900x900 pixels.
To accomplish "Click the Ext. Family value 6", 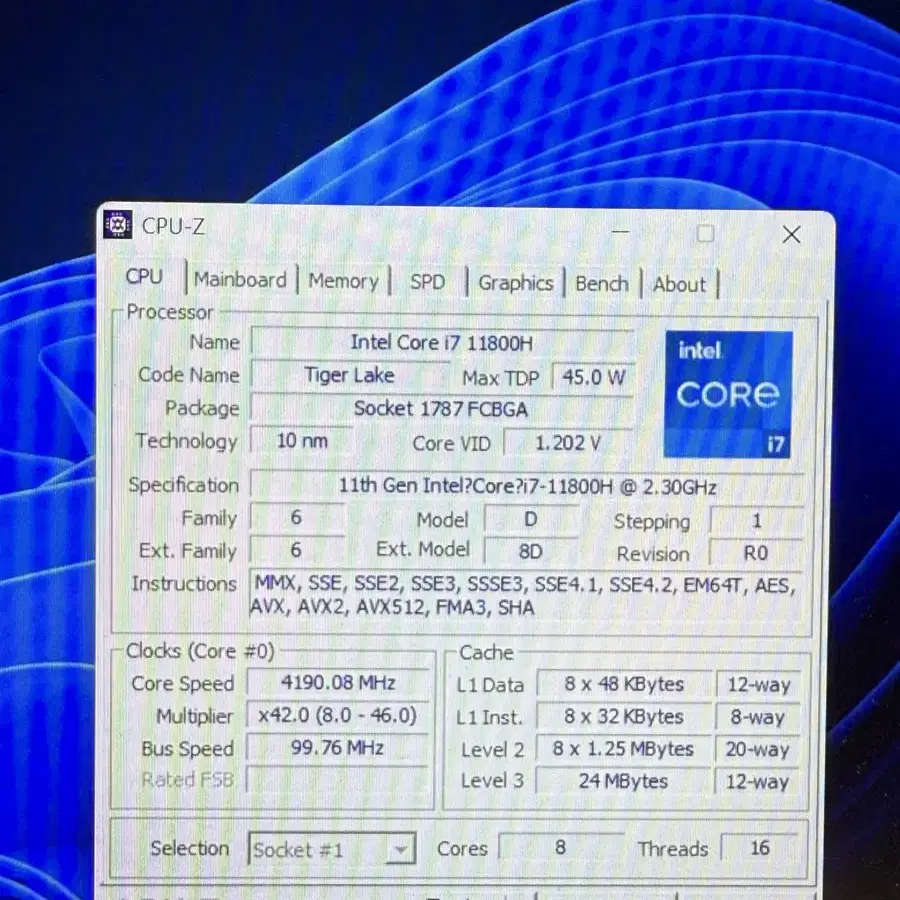I will click(x=297, y=550).
